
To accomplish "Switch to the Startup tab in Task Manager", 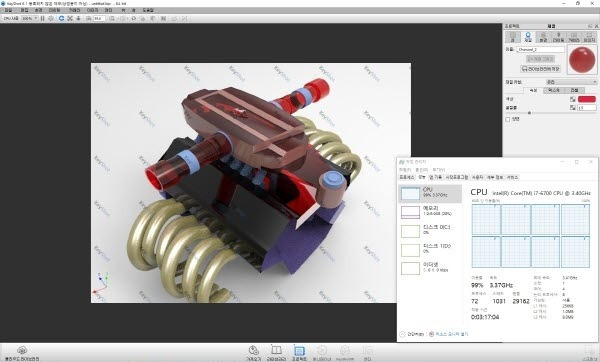I will [457, 178].
